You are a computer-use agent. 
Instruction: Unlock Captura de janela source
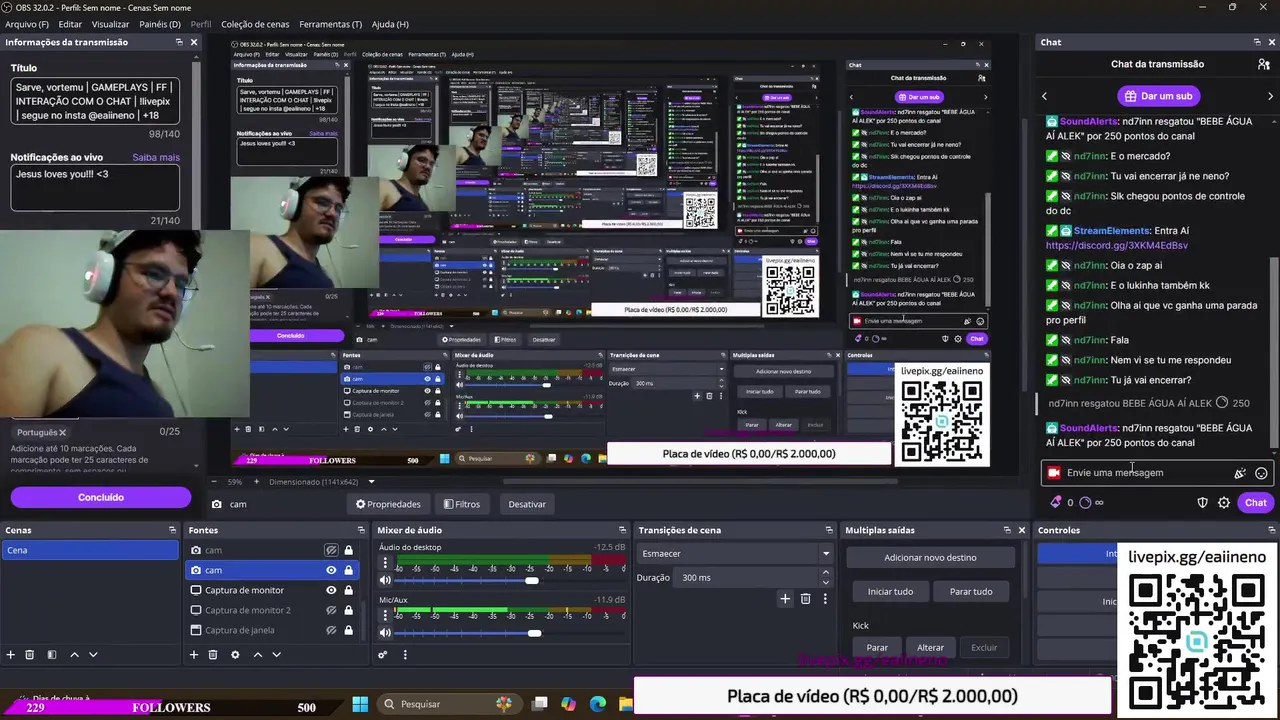click(348, 630)
